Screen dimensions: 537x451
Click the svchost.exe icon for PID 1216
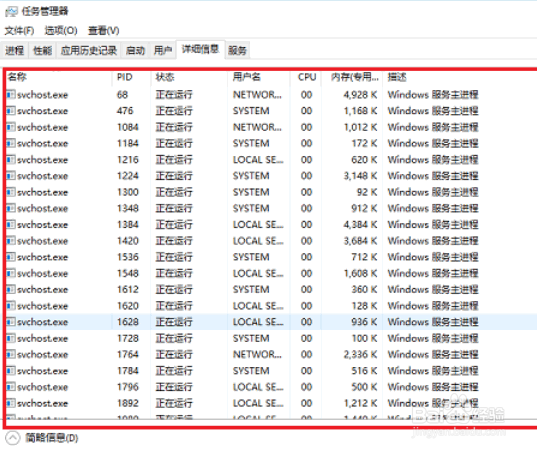11,160
